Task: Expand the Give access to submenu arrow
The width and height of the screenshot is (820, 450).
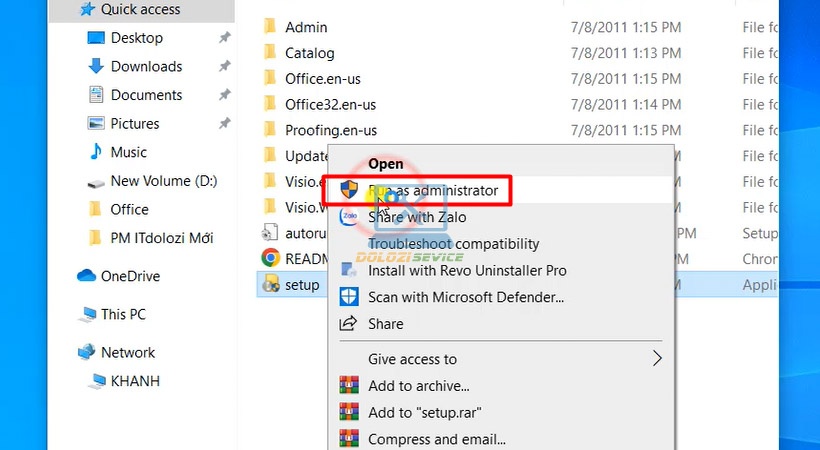Action: pos(657,359)
